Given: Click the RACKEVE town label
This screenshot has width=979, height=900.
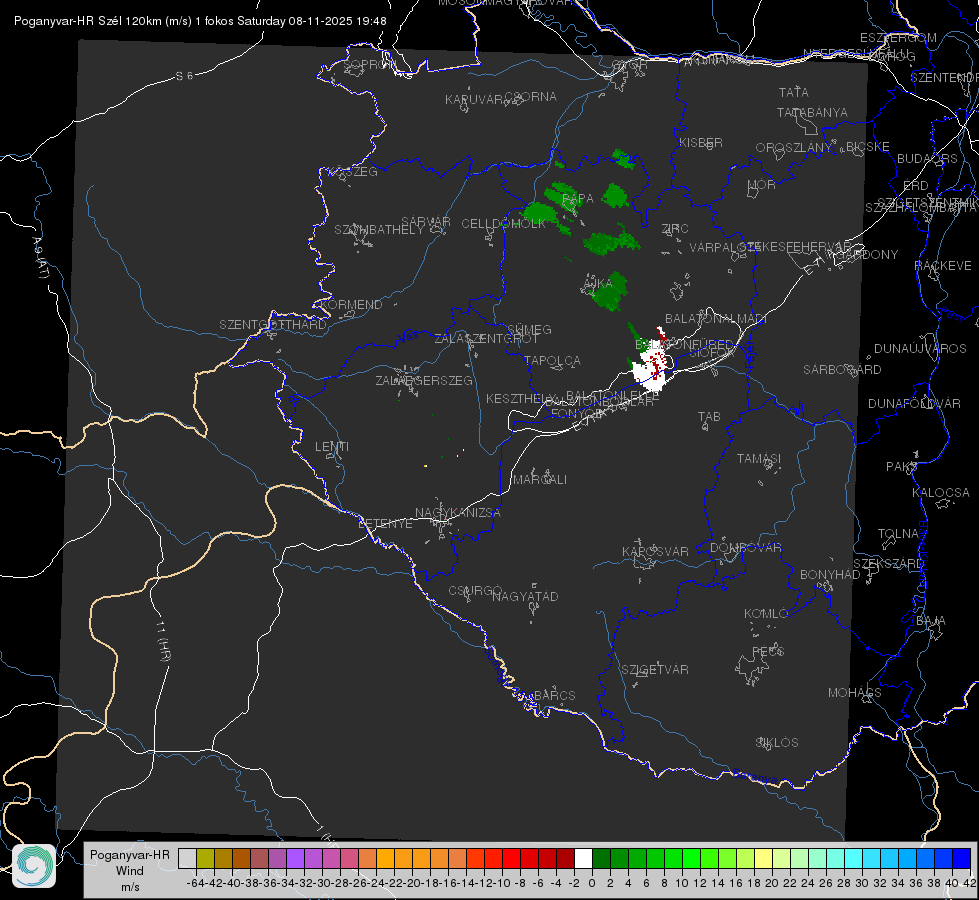Looking at the screenshot, I should click(943, 266).
